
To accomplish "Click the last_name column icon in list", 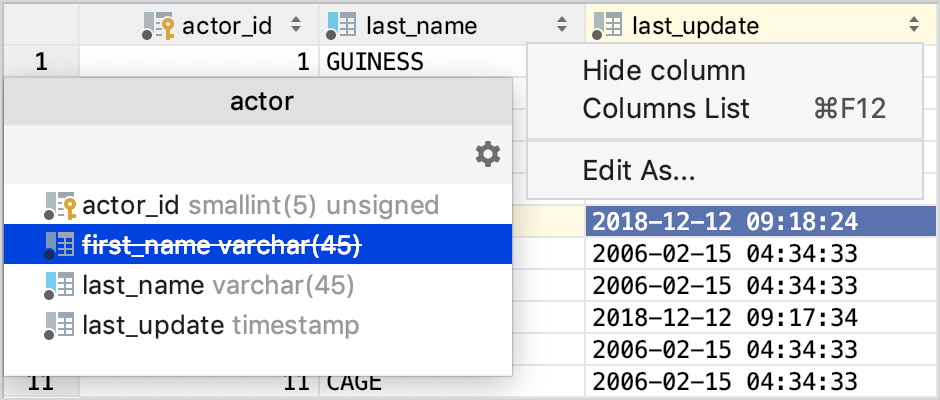I will click(x=59, y=285).
